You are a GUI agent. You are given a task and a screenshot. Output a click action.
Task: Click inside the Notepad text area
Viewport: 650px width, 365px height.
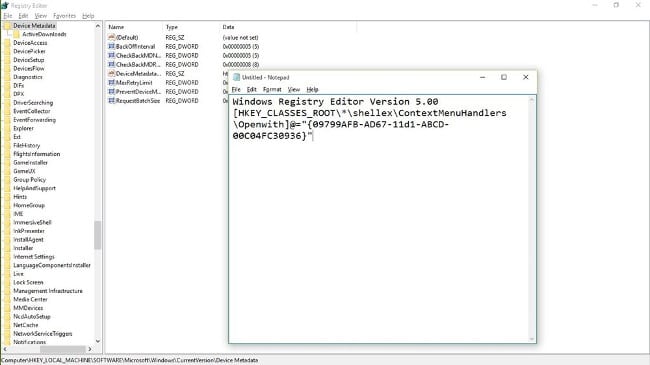379,219
